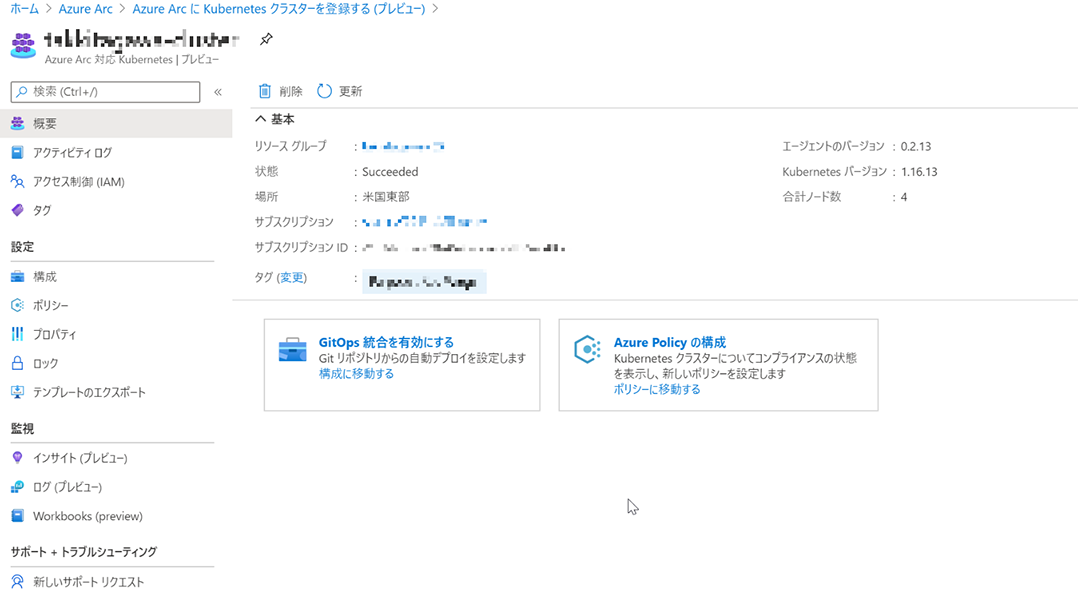Viewport: 1078px width, 602px height.
Task: Click the 削除 delete button
Action: click(280, 91)
